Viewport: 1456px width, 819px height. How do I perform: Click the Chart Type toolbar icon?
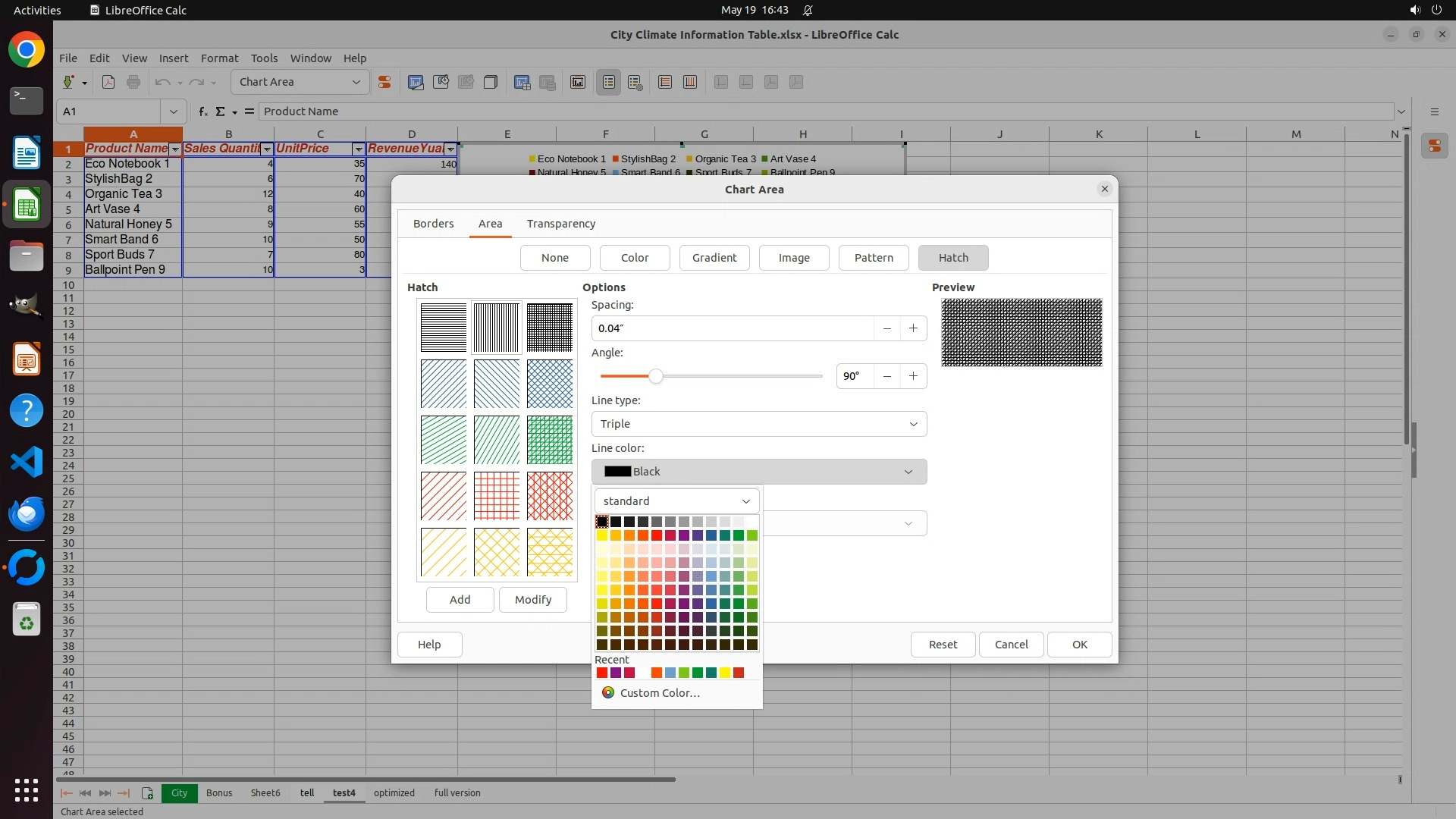416,82
